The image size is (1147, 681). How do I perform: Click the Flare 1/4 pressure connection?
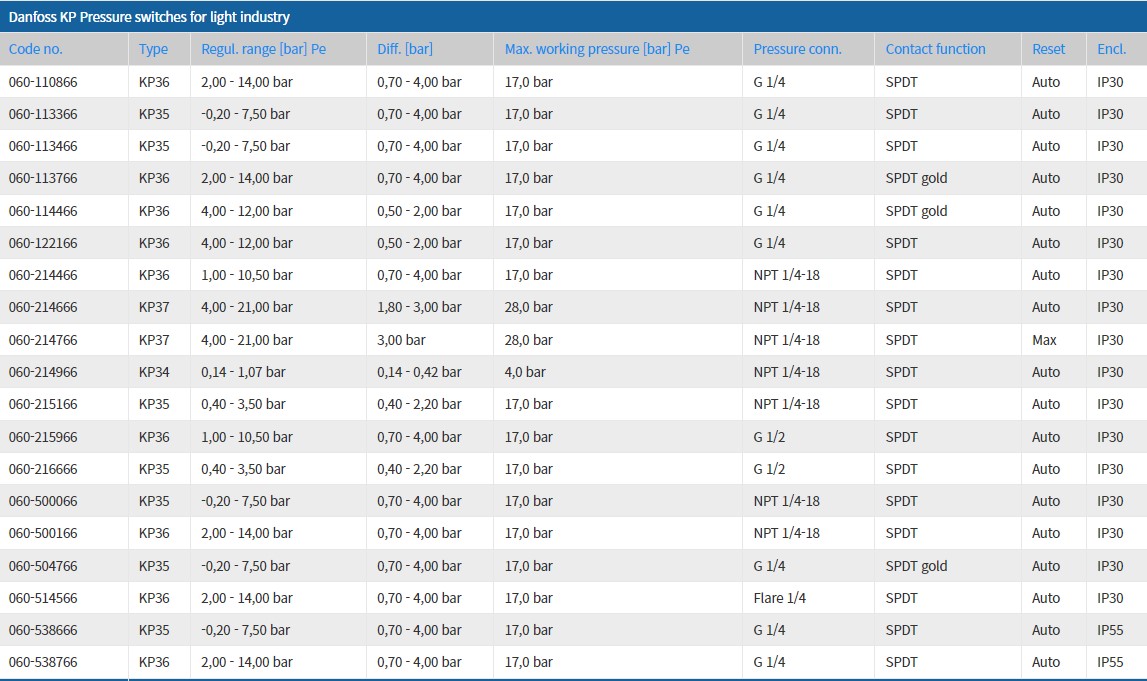click(x=780, y=598)
